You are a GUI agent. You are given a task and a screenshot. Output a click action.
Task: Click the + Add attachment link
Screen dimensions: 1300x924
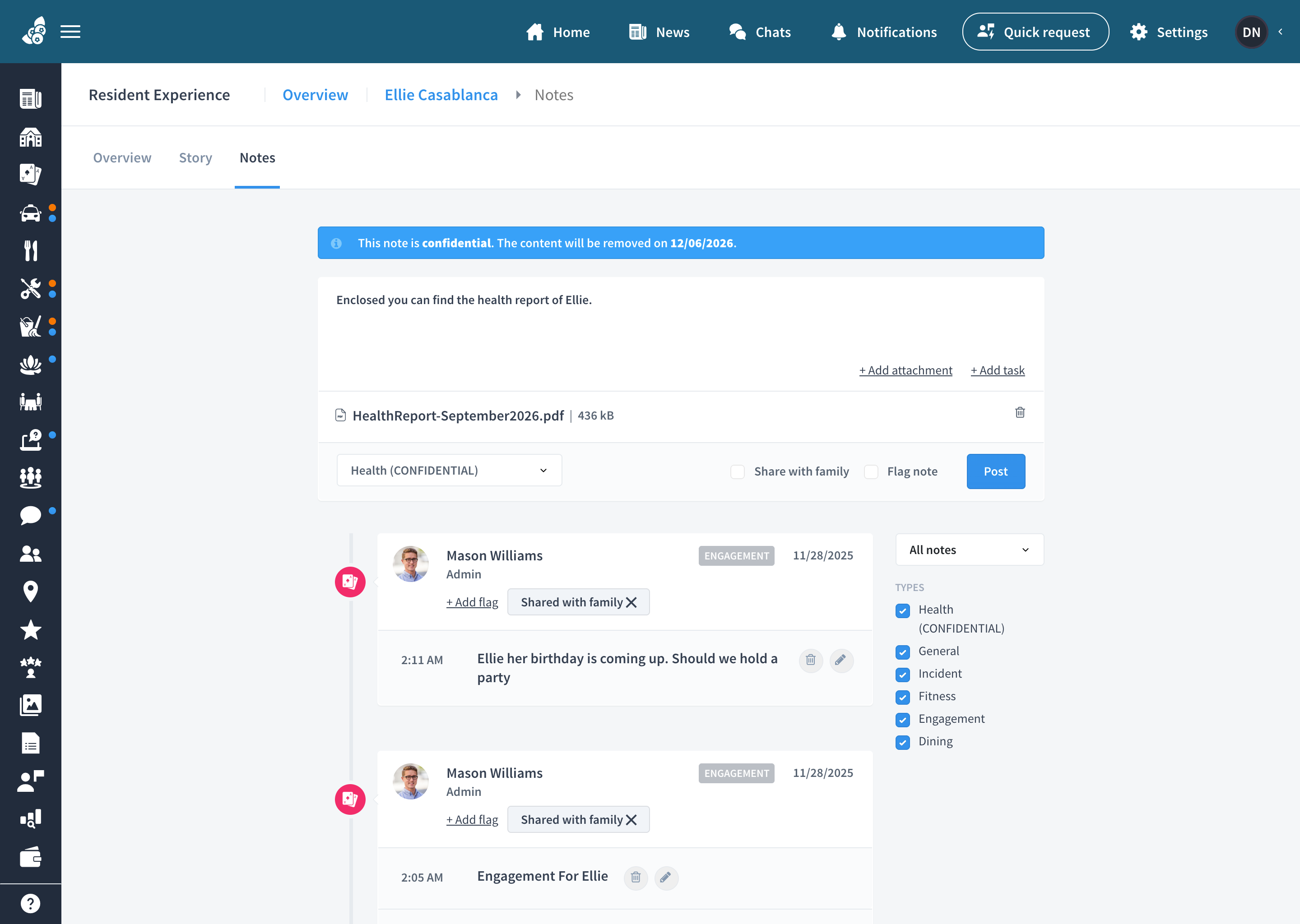(x=905, y=370)
